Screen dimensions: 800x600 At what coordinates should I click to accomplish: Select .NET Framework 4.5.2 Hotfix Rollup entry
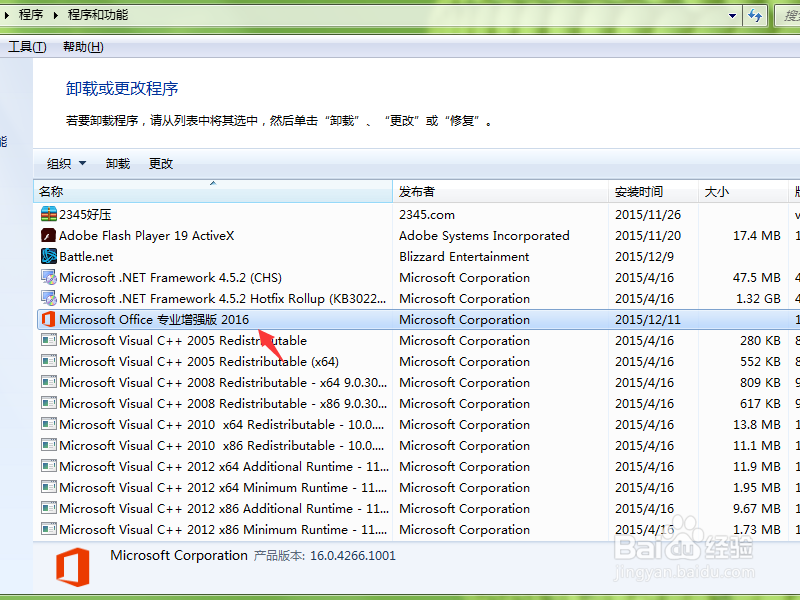click(x=222, y=298)
